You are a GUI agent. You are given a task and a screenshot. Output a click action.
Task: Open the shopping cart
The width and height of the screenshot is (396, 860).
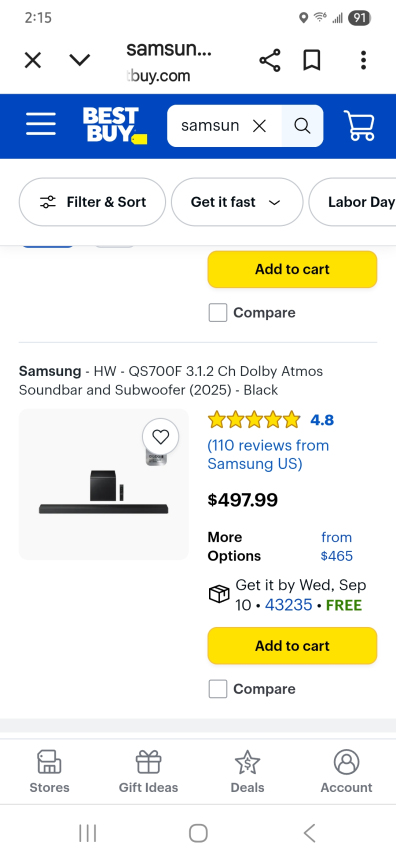coord(359,126)
